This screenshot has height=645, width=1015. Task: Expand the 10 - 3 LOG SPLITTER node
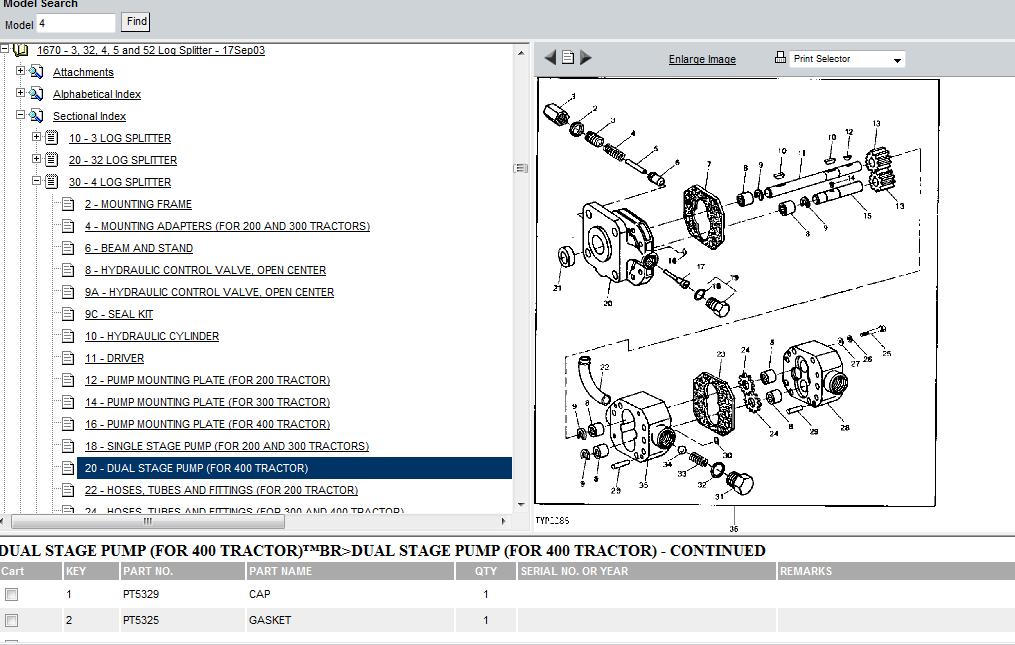click(x=37, y=137)
